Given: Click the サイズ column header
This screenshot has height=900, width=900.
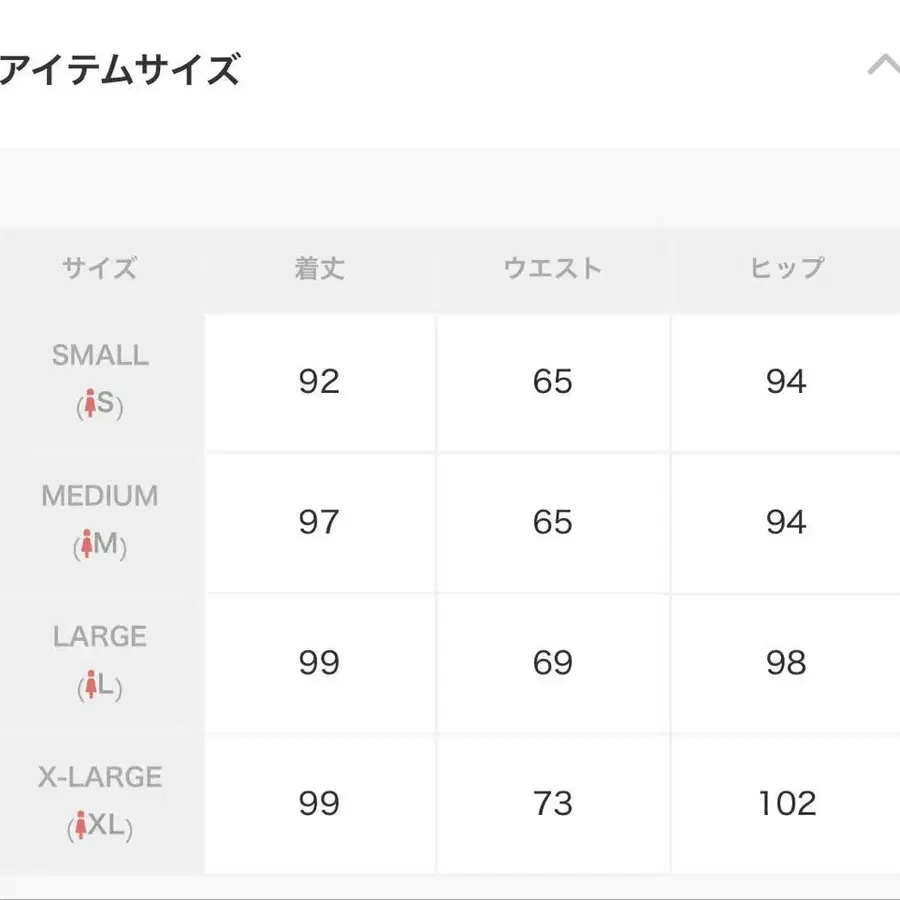Looking at the screenshot, I should (99, 268).
